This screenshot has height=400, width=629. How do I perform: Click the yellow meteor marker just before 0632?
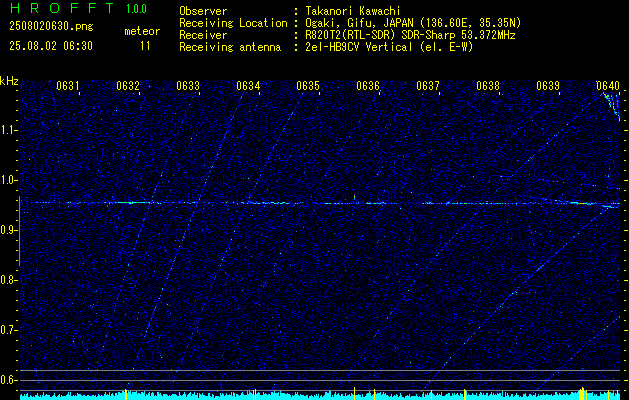[x=126, y=394]
